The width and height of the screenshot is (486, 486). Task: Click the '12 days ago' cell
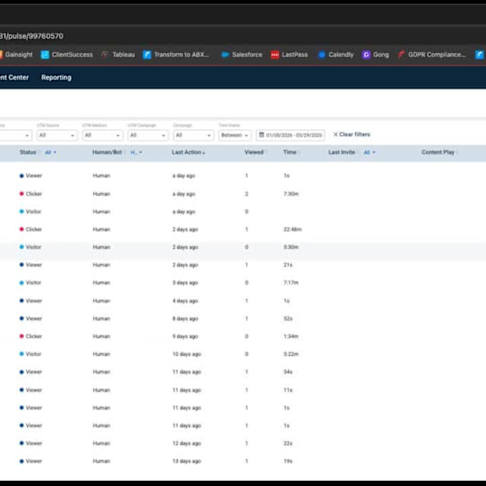click(187, 443)
